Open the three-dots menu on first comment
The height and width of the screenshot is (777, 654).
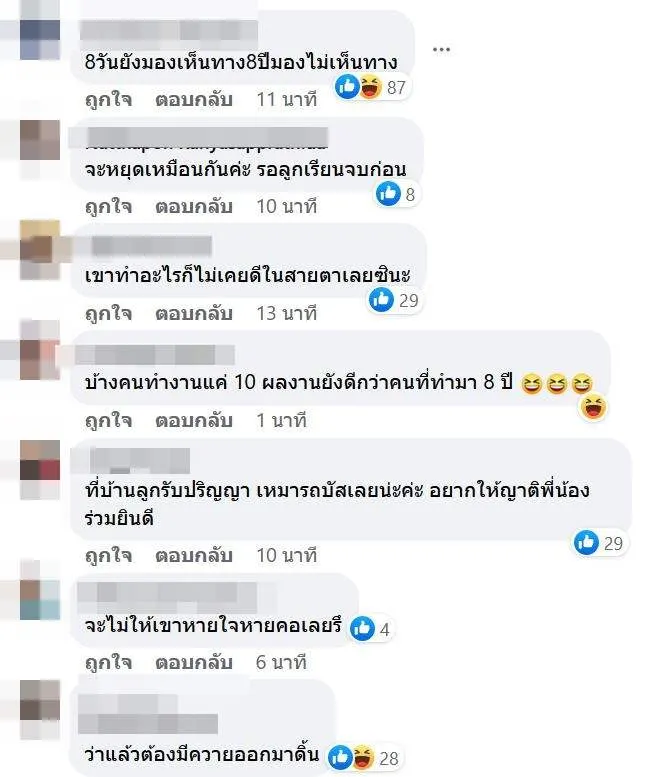click(x=441, y=49)
